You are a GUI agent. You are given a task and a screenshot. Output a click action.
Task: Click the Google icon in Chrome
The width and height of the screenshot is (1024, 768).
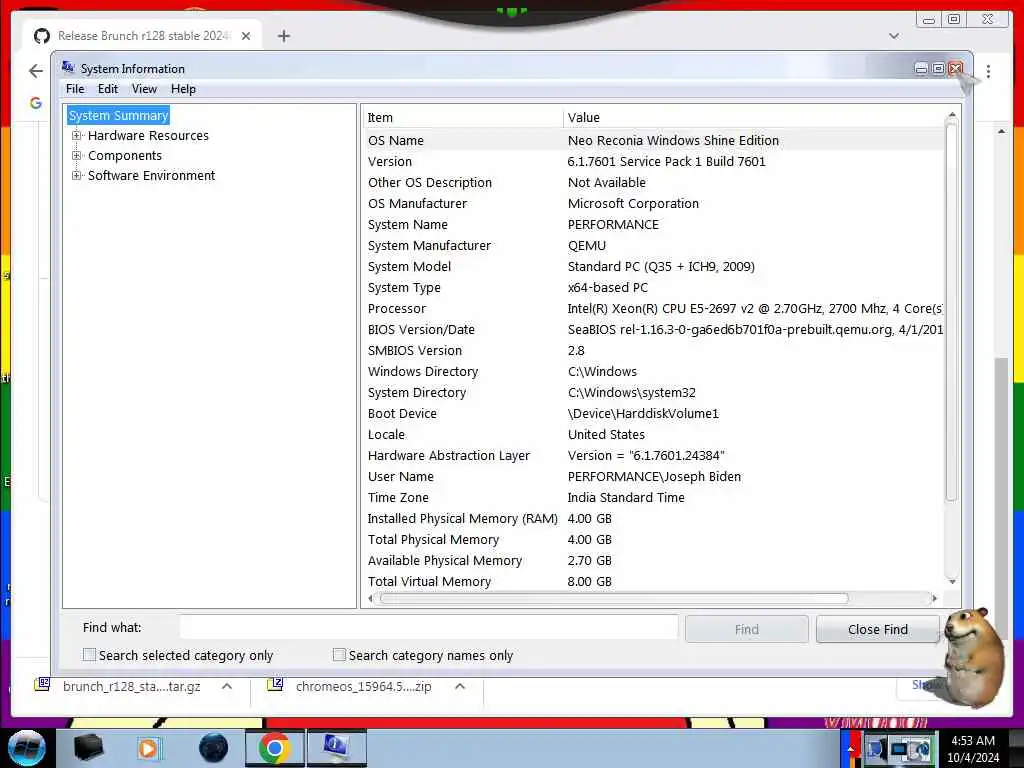36,103
